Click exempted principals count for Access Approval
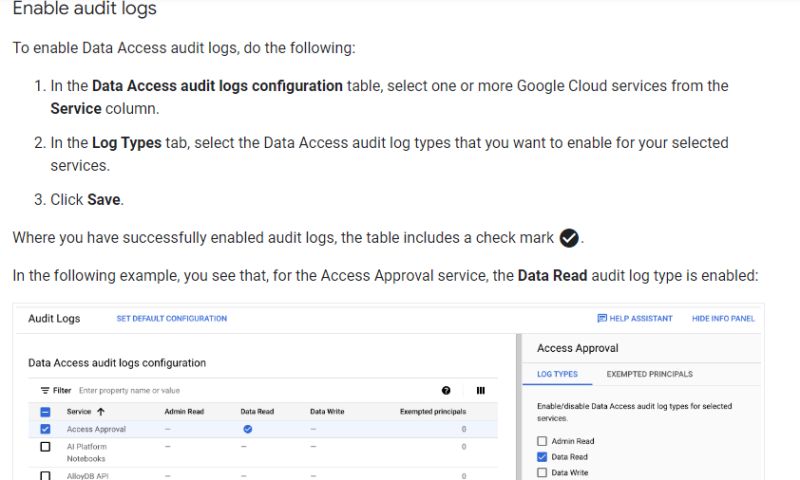Screen dimensions: 800x480 tap(464, 429)
